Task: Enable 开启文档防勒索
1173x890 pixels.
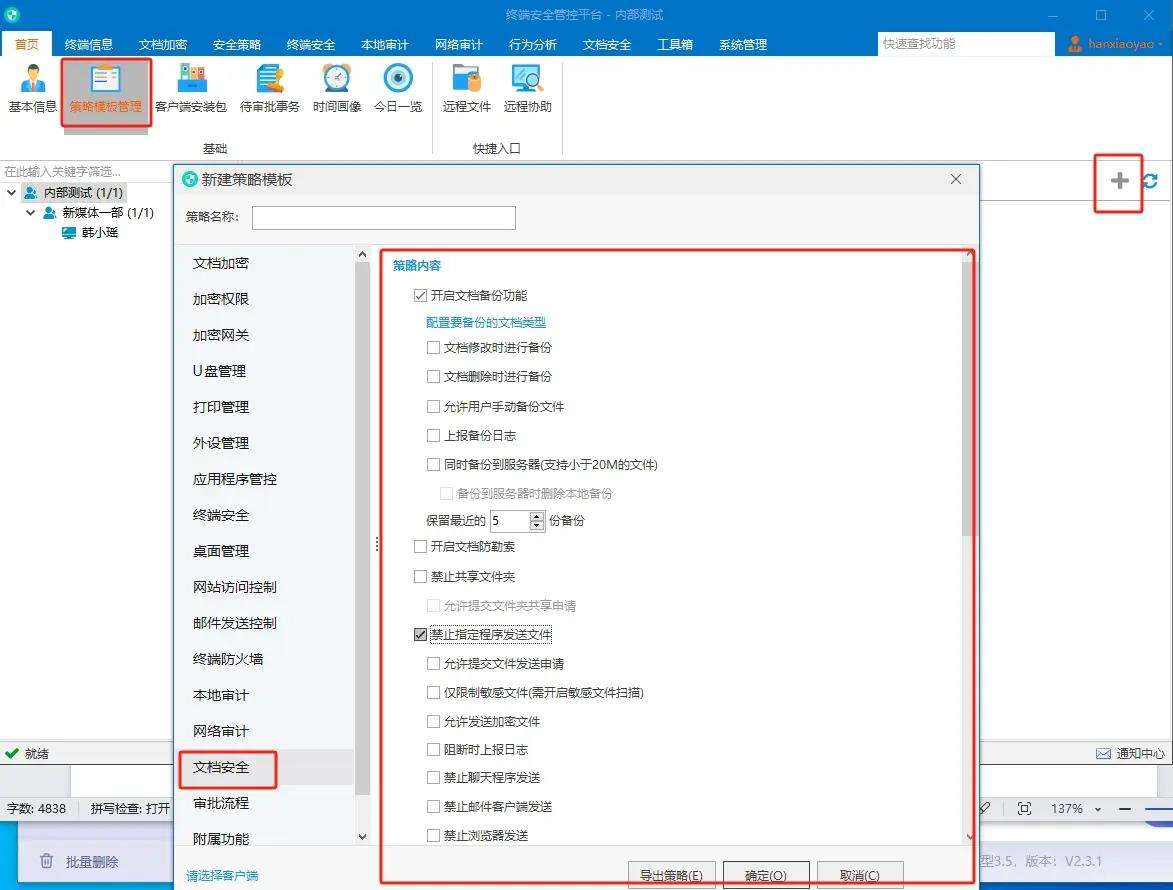Action: click(x=420, y=547)
